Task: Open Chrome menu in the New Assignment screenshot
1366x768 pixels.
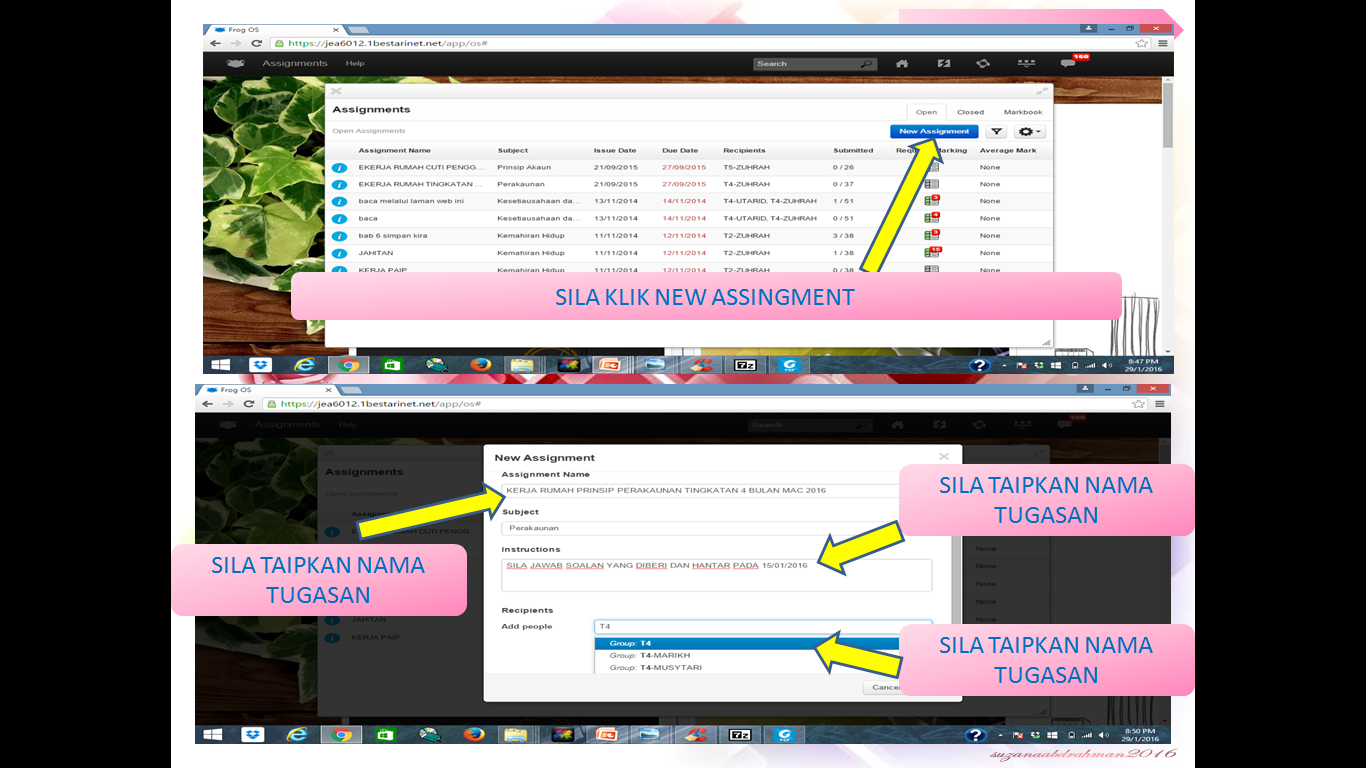Action: [1161, 404]
